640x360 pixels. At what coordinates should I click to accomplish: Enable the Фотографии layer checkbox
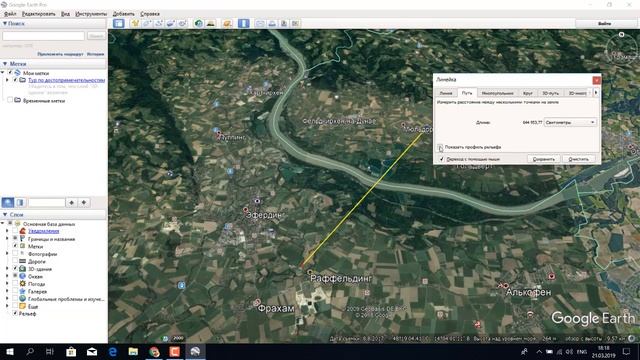click(15, 254)
